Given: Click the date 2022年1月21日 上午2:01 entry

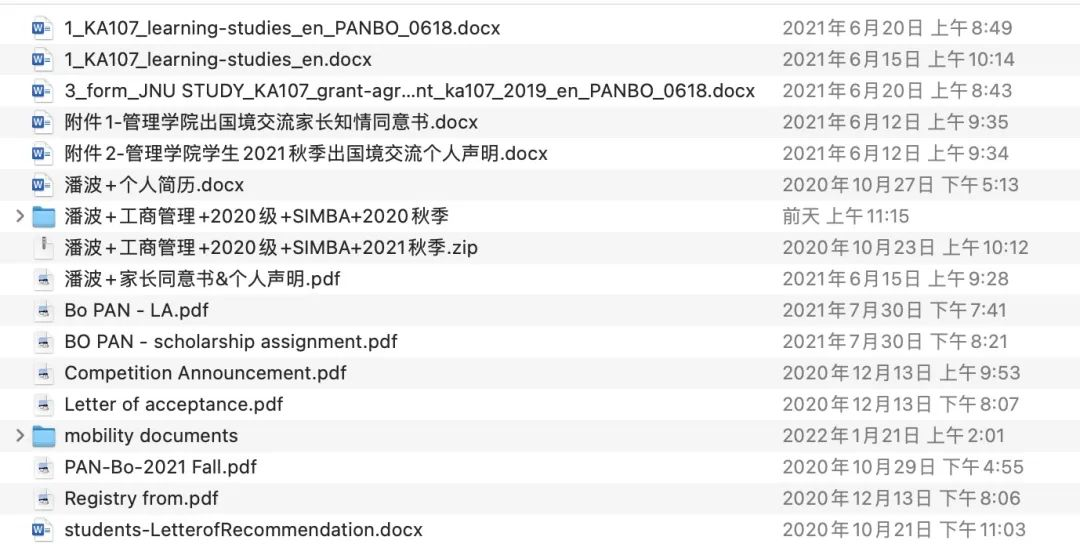Looking at the screenshot, I should pyautogui.click(x=893, y=436).
